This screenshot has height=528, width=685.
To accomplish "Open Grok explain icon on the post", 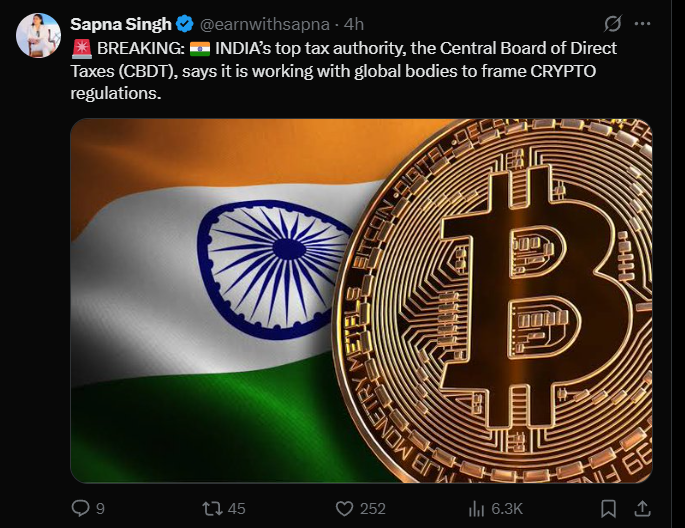I will point(612,23).
